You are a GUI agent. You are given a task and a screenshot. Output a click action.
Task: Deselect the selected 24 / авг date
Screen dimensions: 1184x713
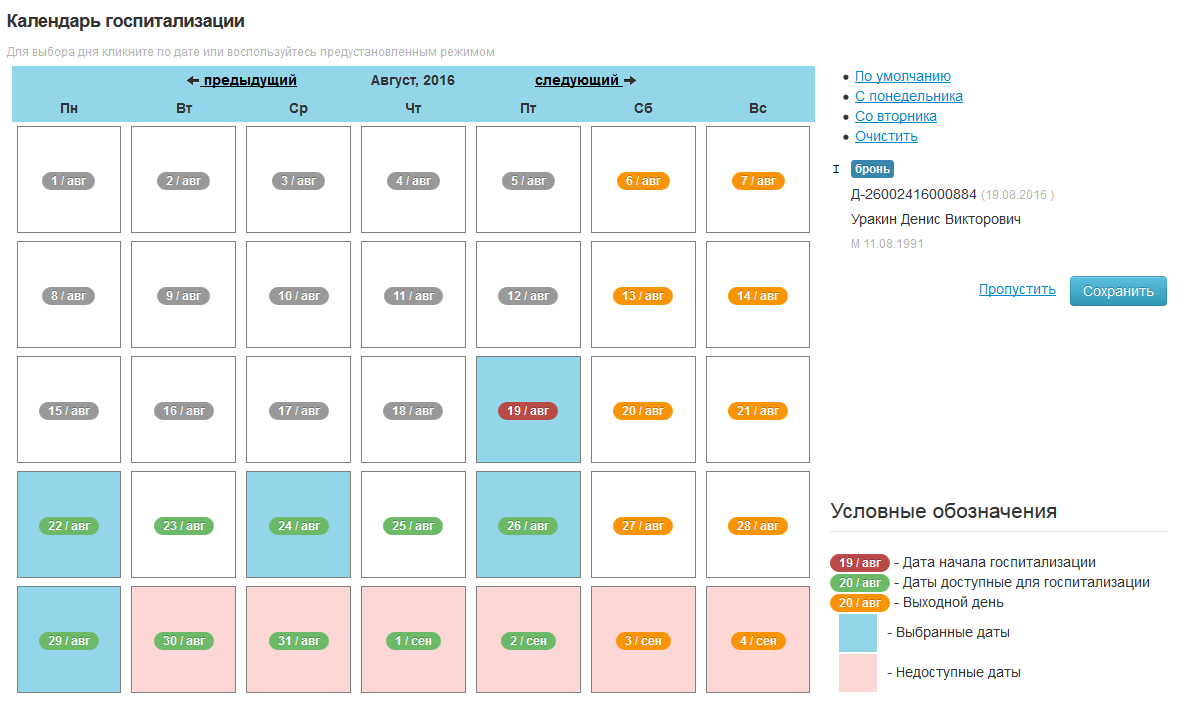pos(298,525)
